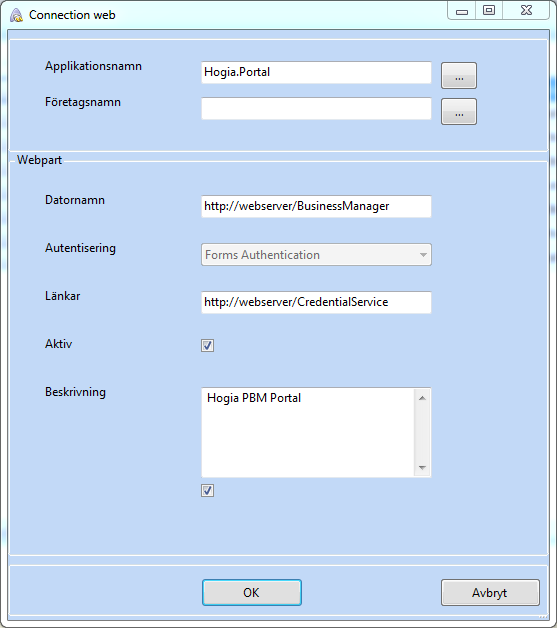Click the Datornamn label
The image size is (557, 628).
point(75,200)
